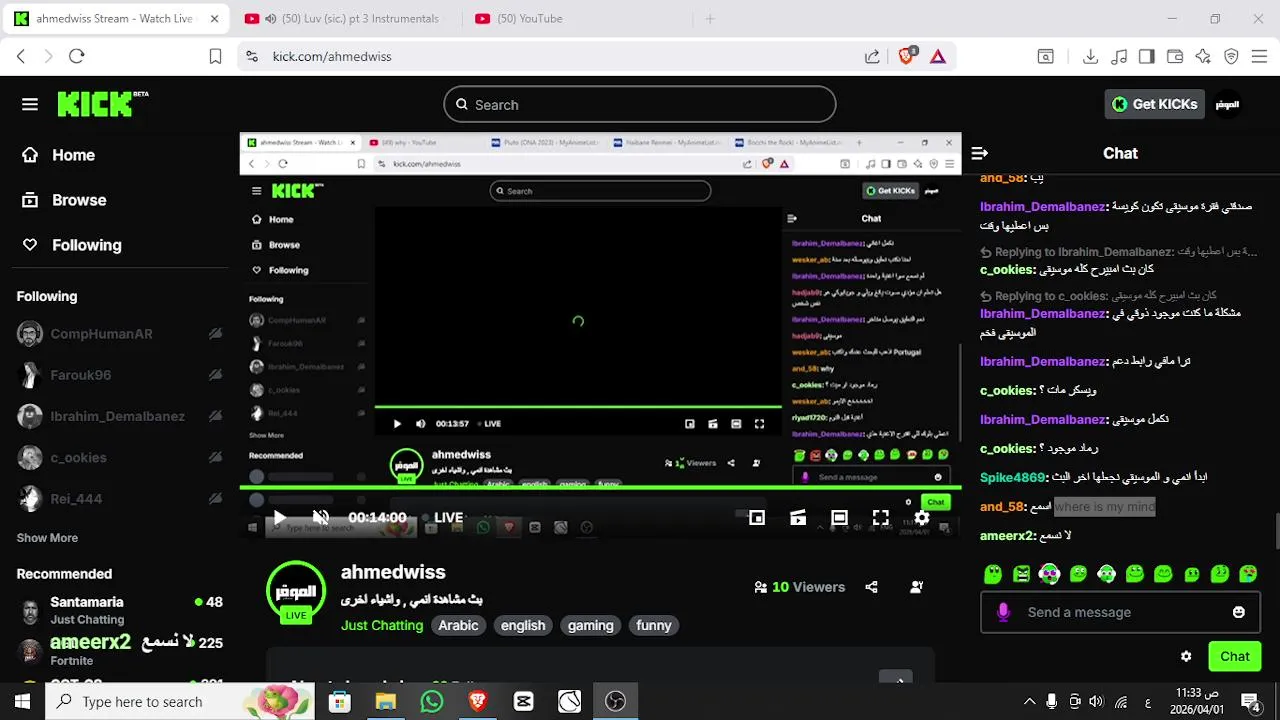The image size is (1280, 720).
Task: Open clip creation from the player controls
Action: coord(798,518)
